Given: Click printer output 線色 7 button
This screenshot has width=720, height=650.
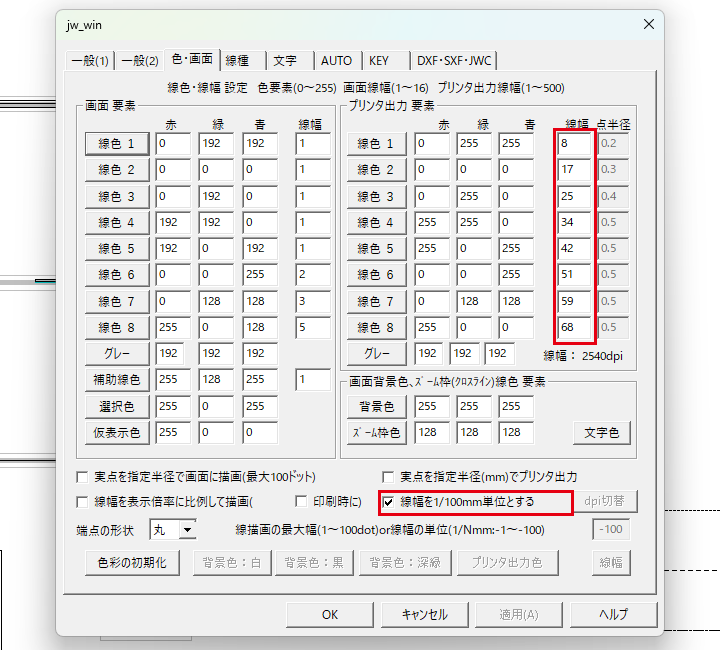Looking at the screenshot, I should click(377, 301).
